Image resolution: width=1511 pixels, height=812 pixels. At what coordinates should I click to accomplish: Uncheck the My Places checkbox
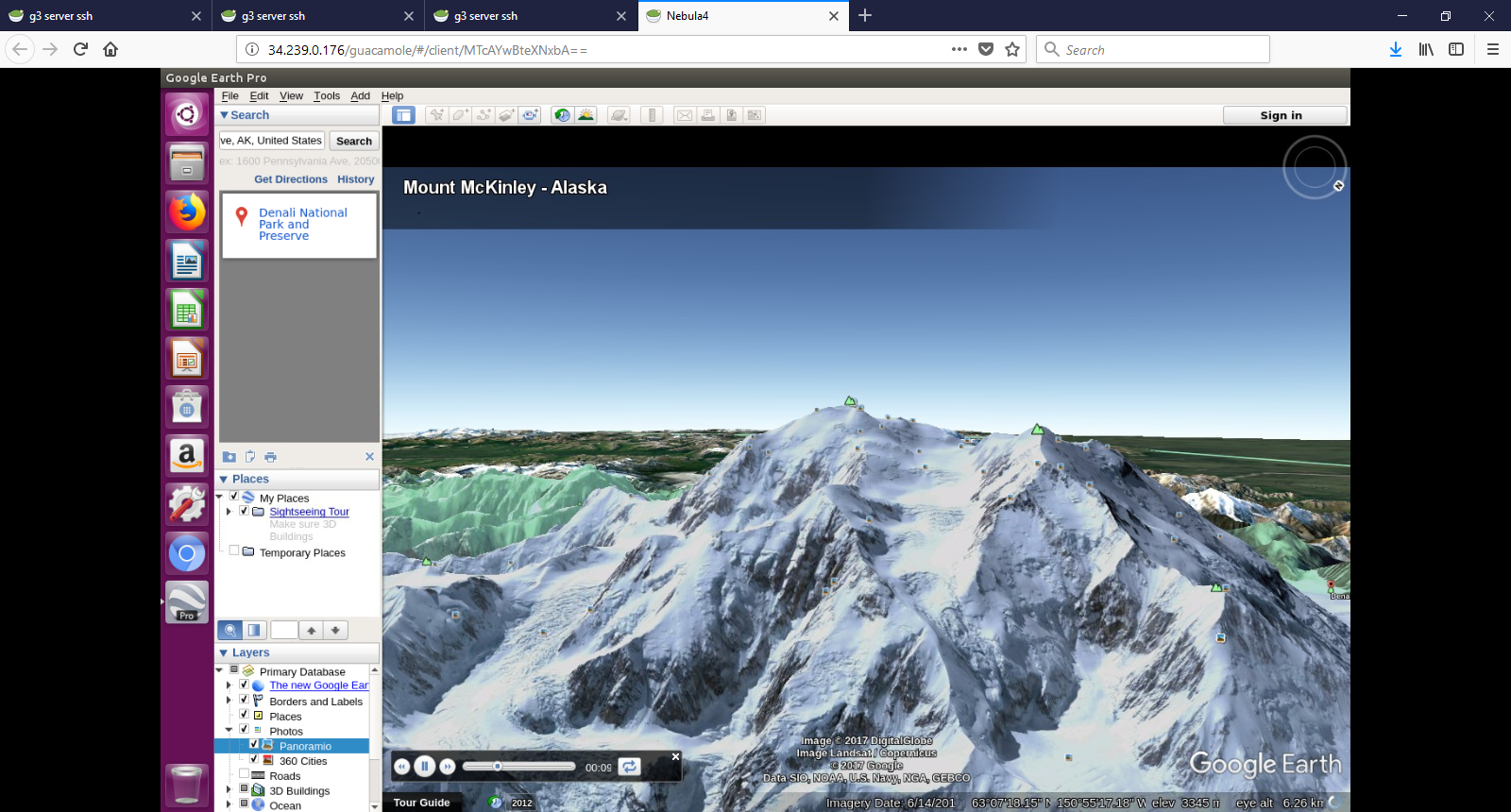(234, 496)
